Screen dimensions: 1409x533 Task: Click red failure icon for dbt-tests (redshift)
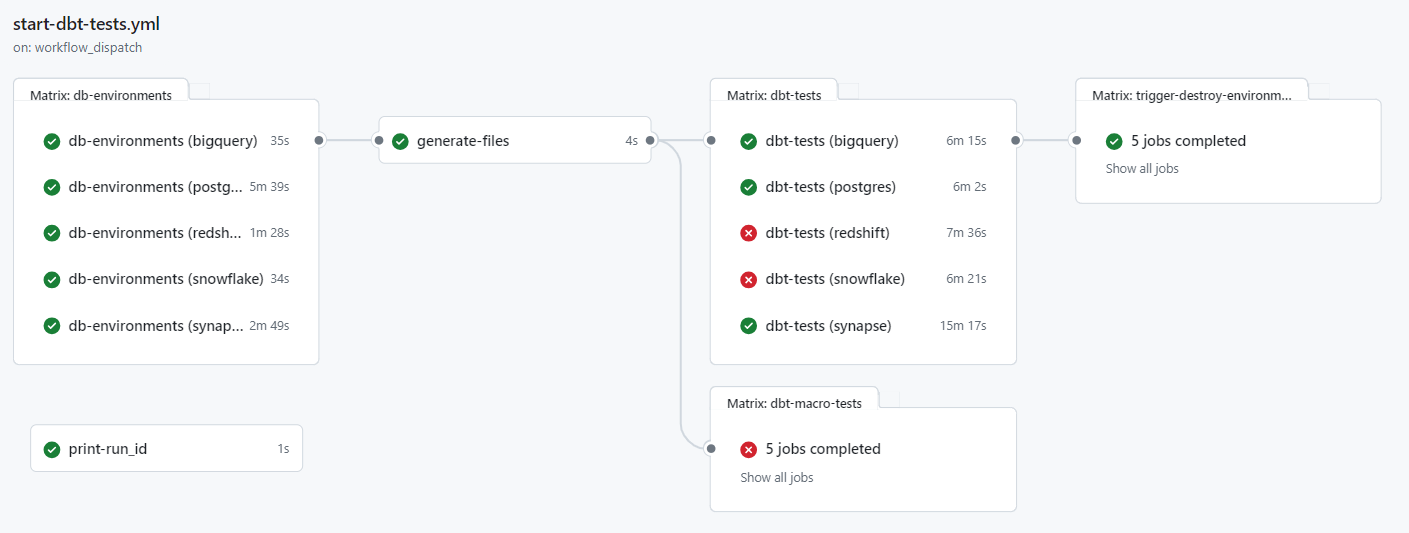748,233
